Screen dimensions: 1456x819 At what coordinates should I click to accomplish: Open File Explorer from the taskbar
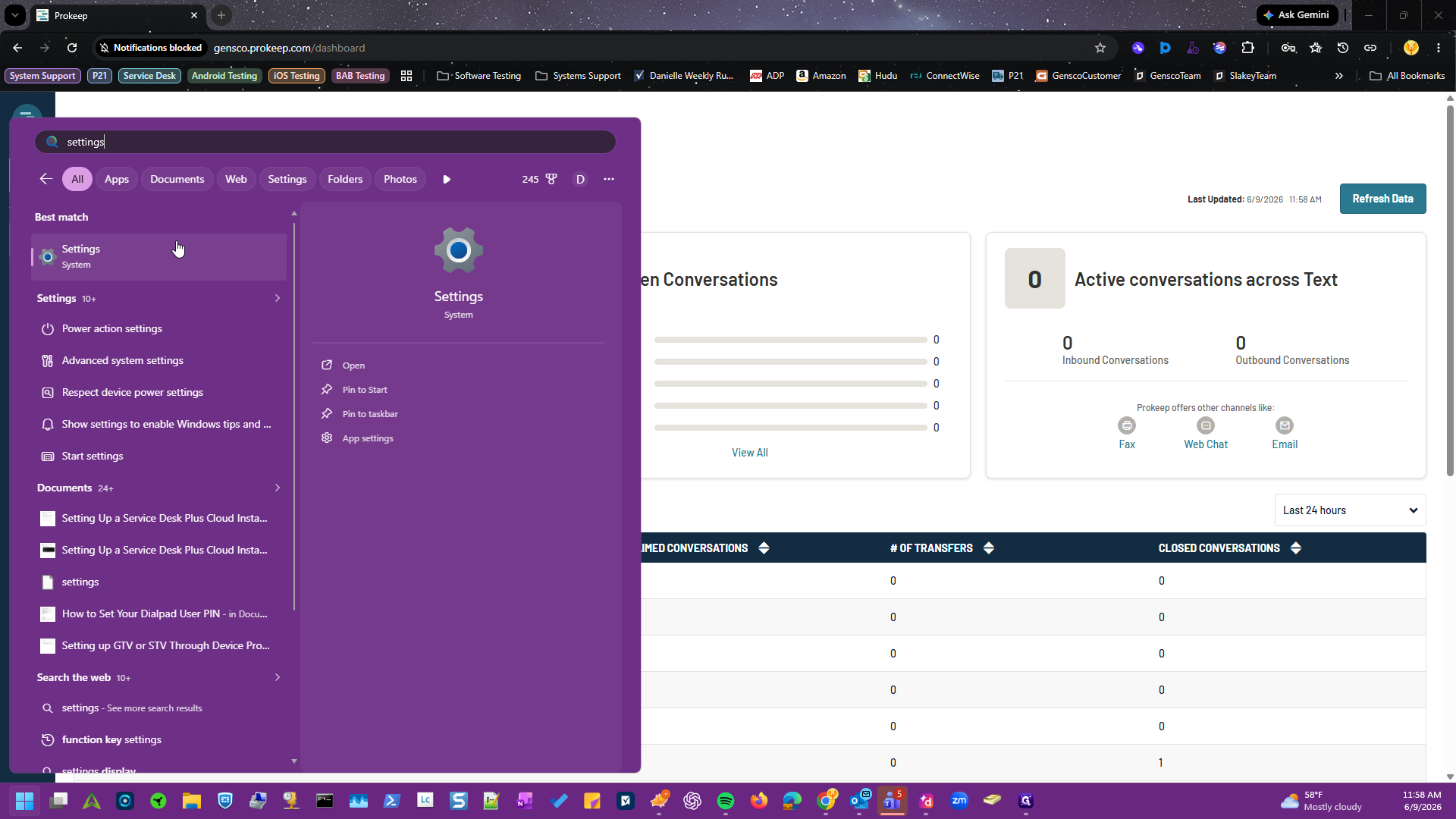point(191,801)
